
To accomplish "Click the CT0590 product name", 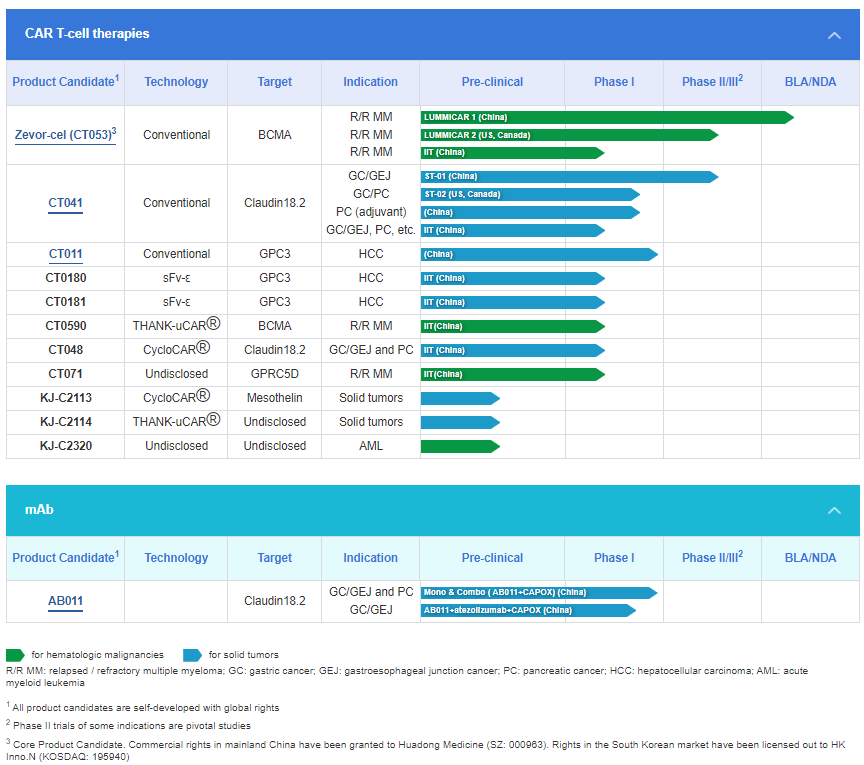I will 66,326.
